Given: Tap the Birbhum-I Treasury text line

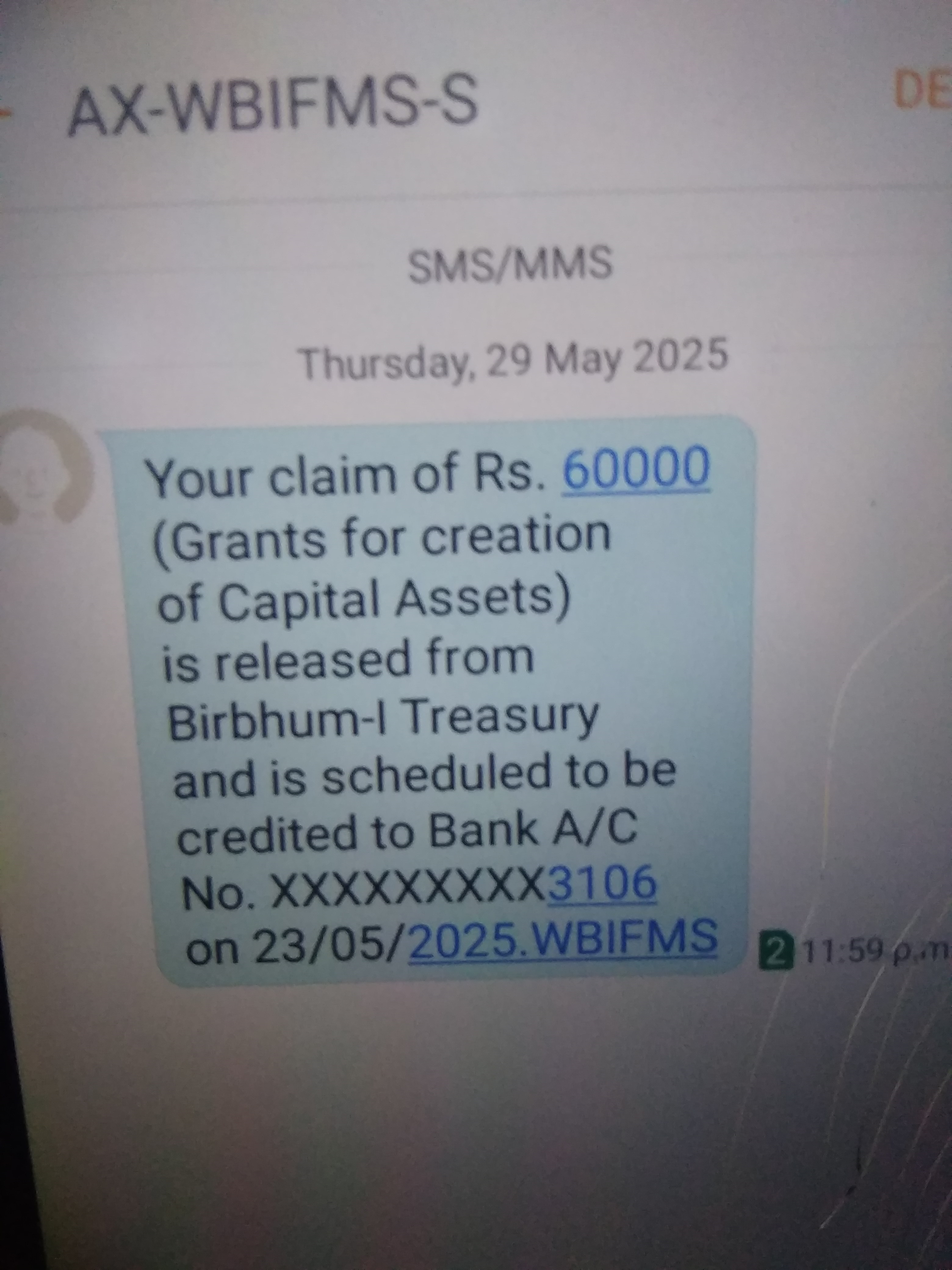Looking at the screenshot, I should coord(383,718).
